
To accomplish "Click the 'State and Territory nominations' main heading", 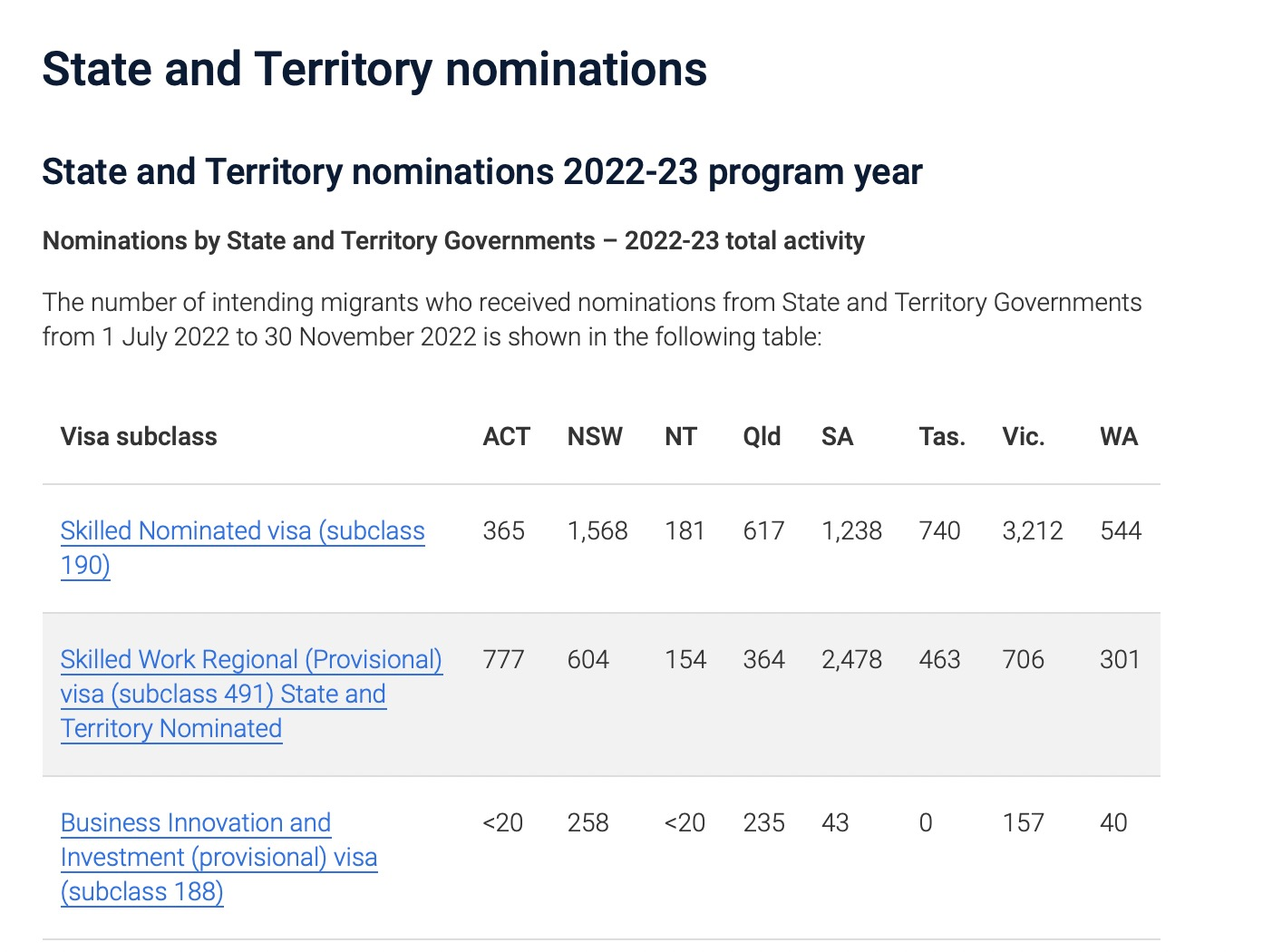I will coord(374,70).
